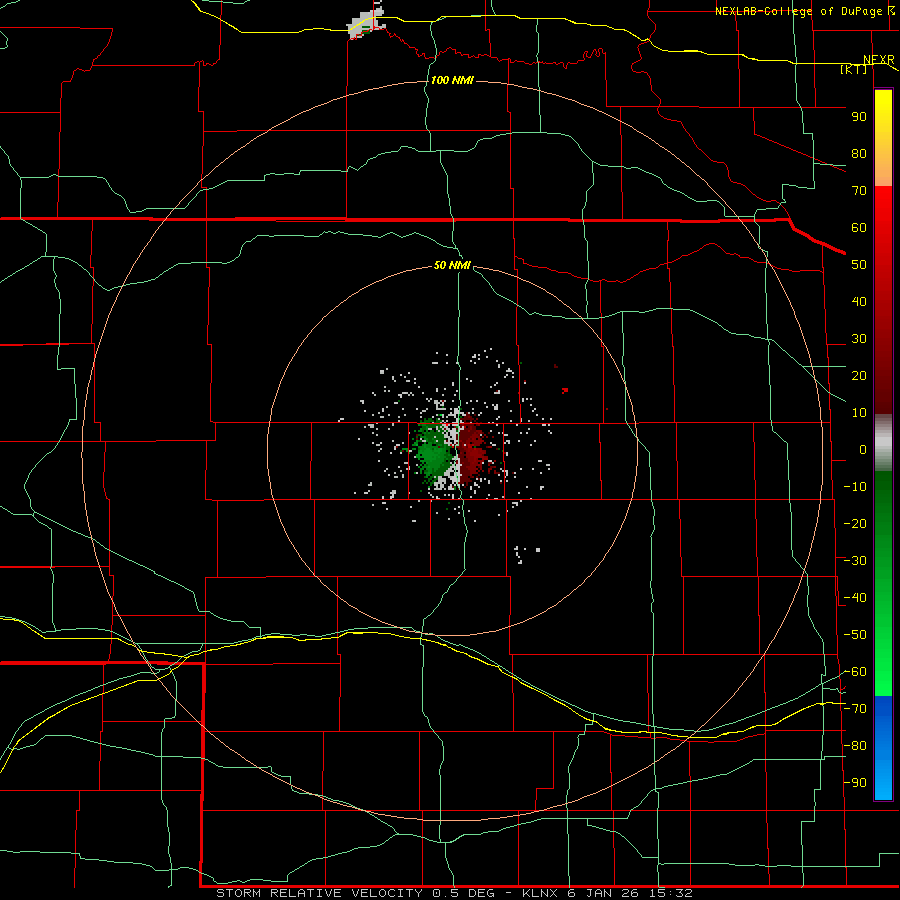The width and height of the screenshot is (900, 900).
Task: Click the -50 scale value
Action: tap(855, 635)
